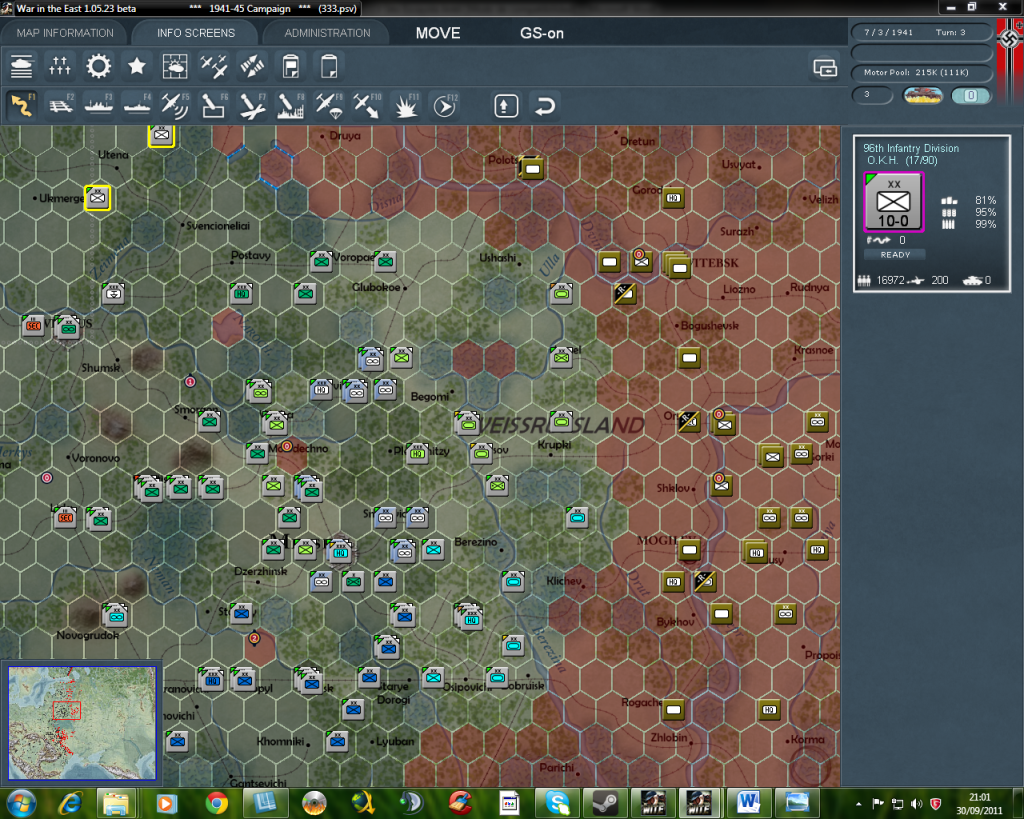
Task: Open Microsoft Word from the taskbar
Action: tap(748, 803)
